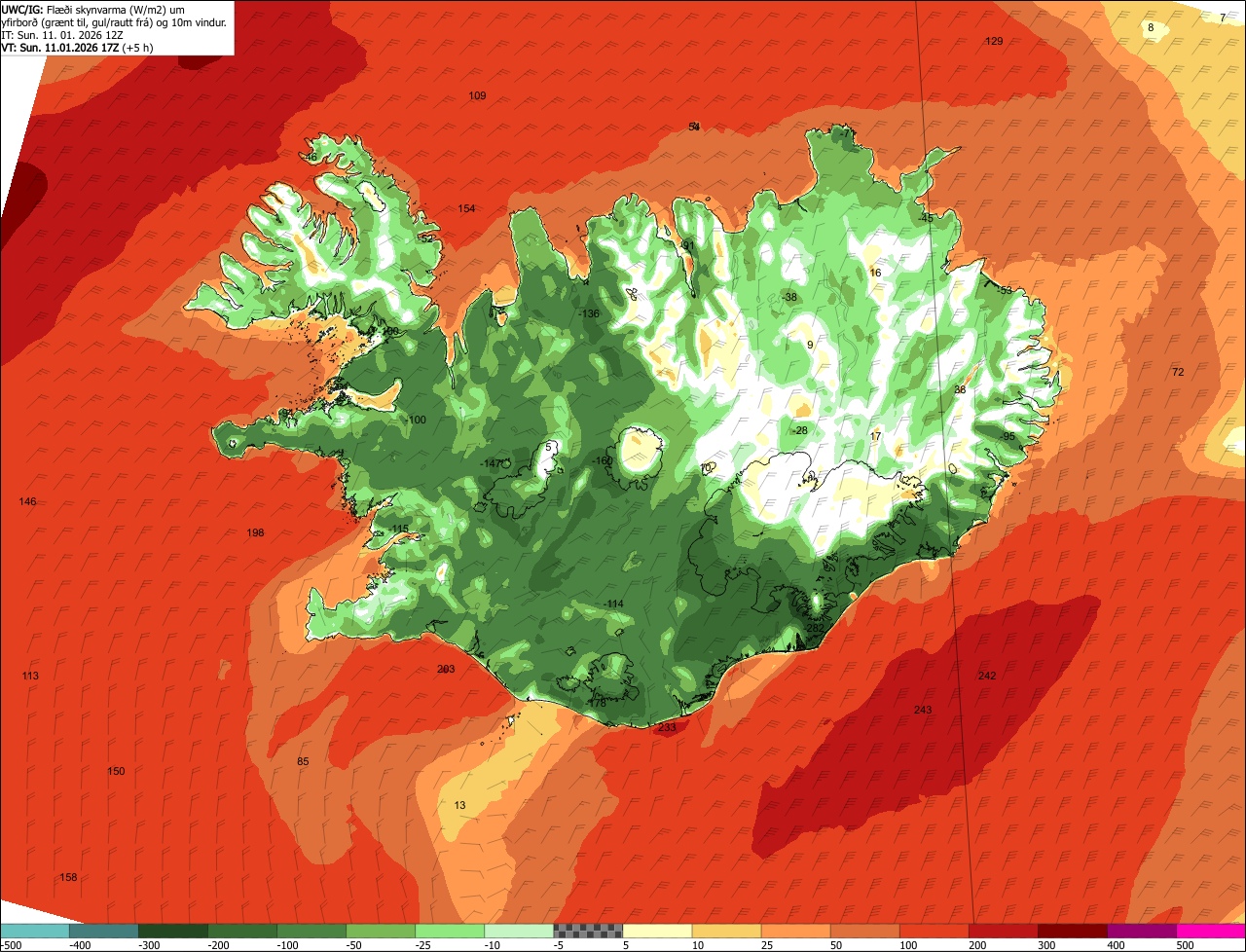Viewport: 1246px width, 952px height.
Task: Click the map value 88
Action: [x=960, y=388]
